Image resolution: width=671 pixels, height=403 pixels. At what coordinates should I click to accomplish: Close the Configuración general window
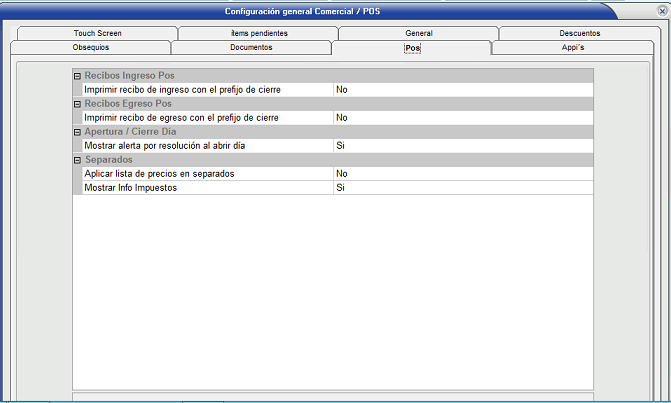tap(661, 11)
